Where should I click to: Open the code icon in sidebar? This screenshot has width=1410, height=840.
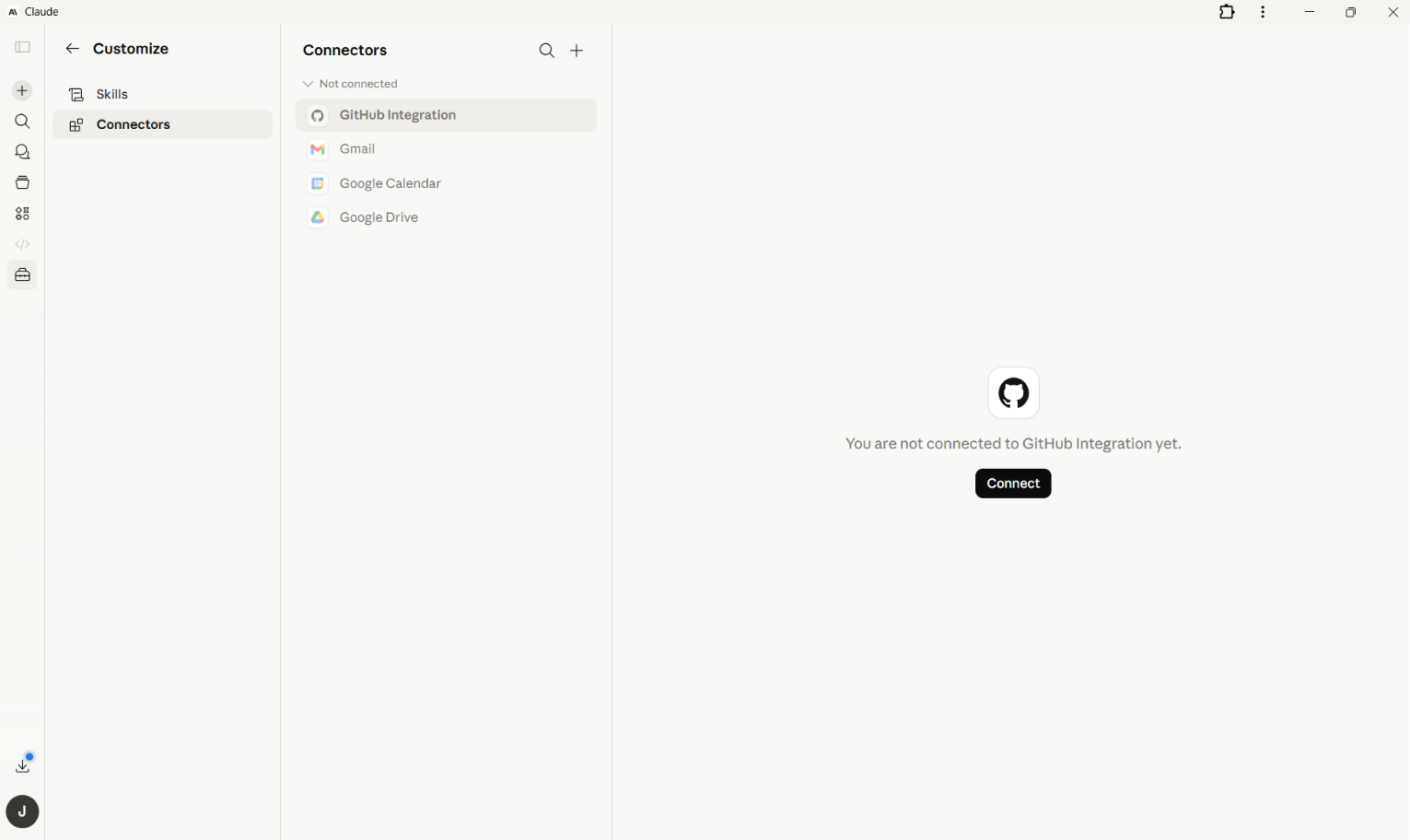coord(22,244)
